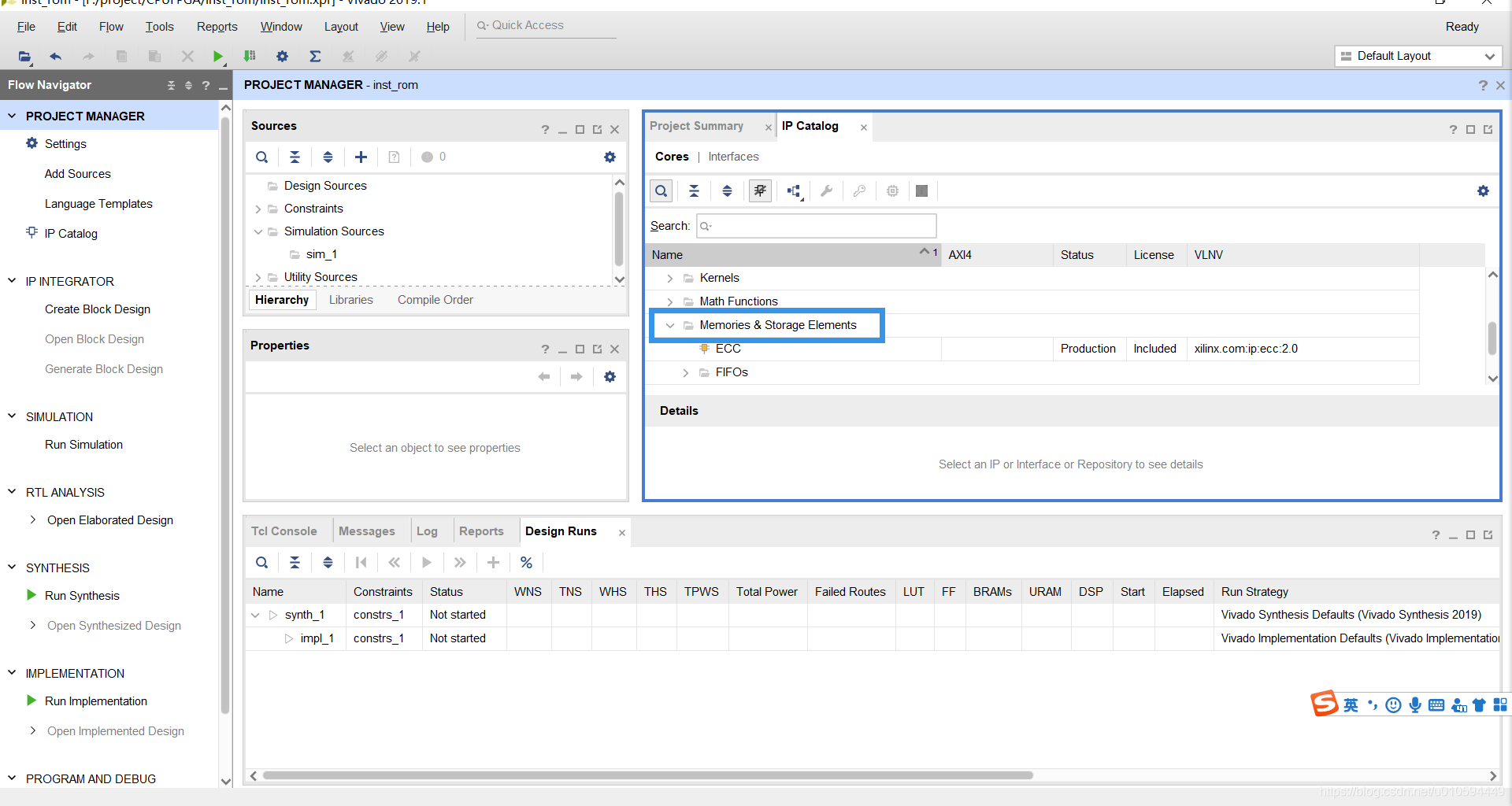Click the Design Runs horizontal scrollbar
This screenshot has width=1512, height=806.
pyautogui.click(x=647, y=775)
